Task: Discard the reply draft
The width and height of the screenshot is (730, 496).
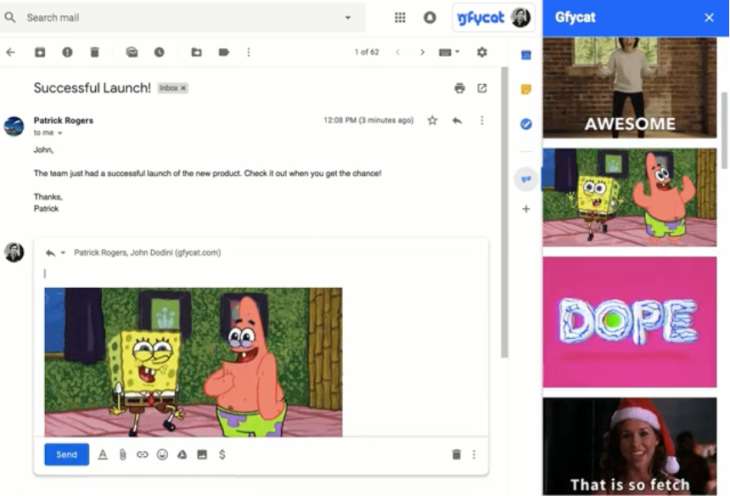Action: 456,455
